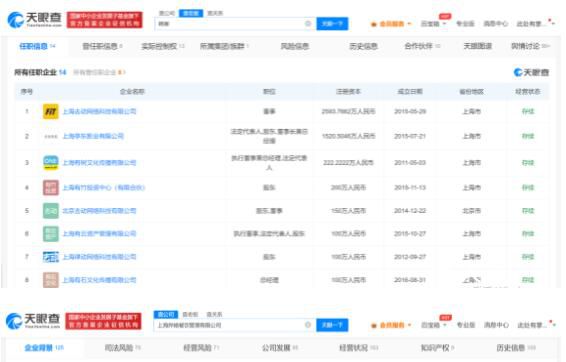566x362 pixels.
Task: Select 查关系 search mode in the lower header
Action: pyautogui.click(x=214, y=314)
